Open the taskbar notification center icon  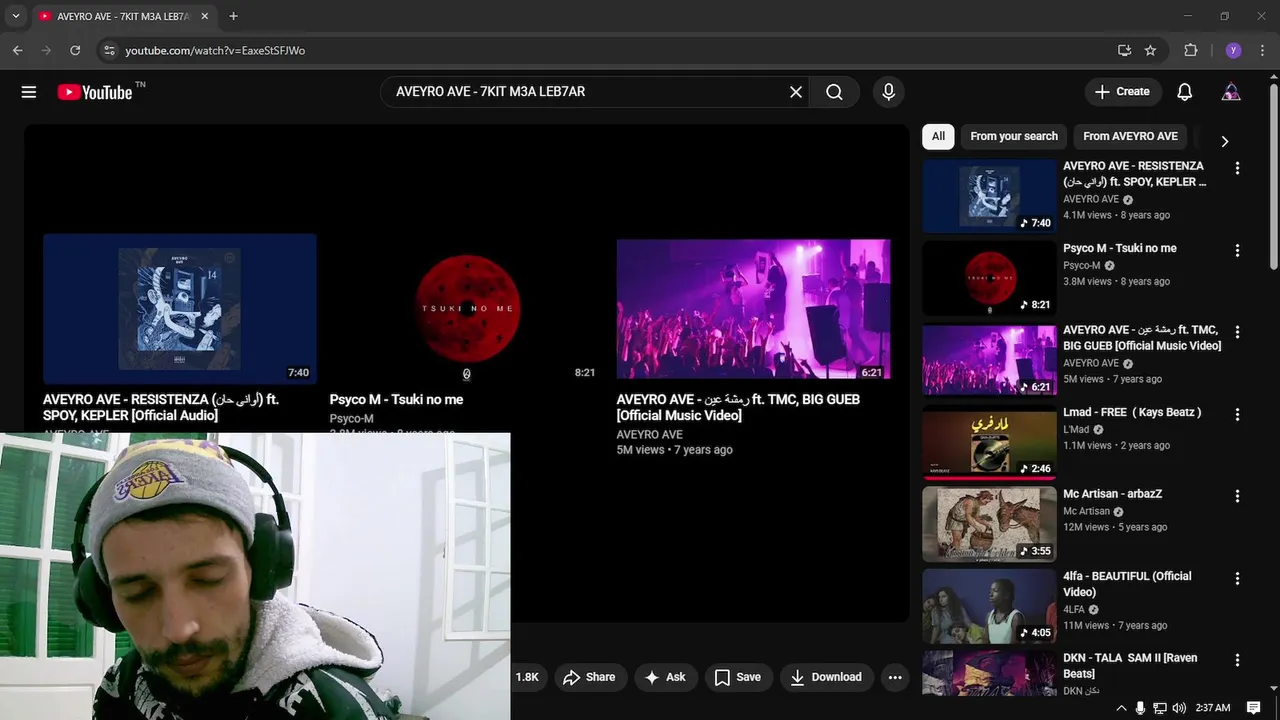1254,708
